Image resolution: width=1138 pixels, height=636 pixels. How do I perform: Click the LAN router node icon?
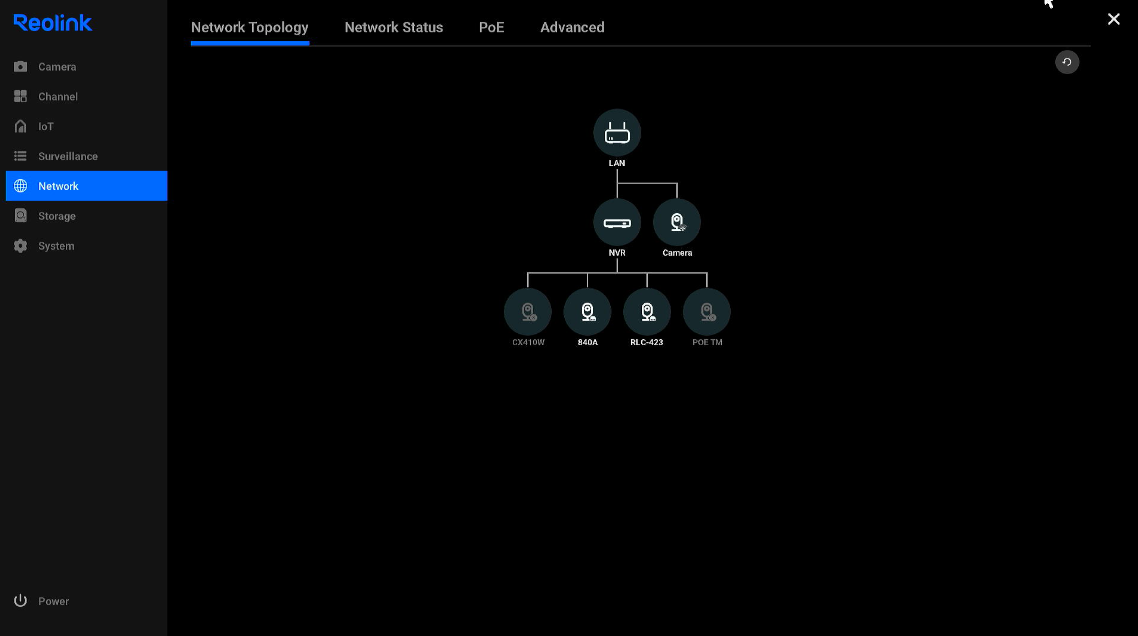point(617,133)
